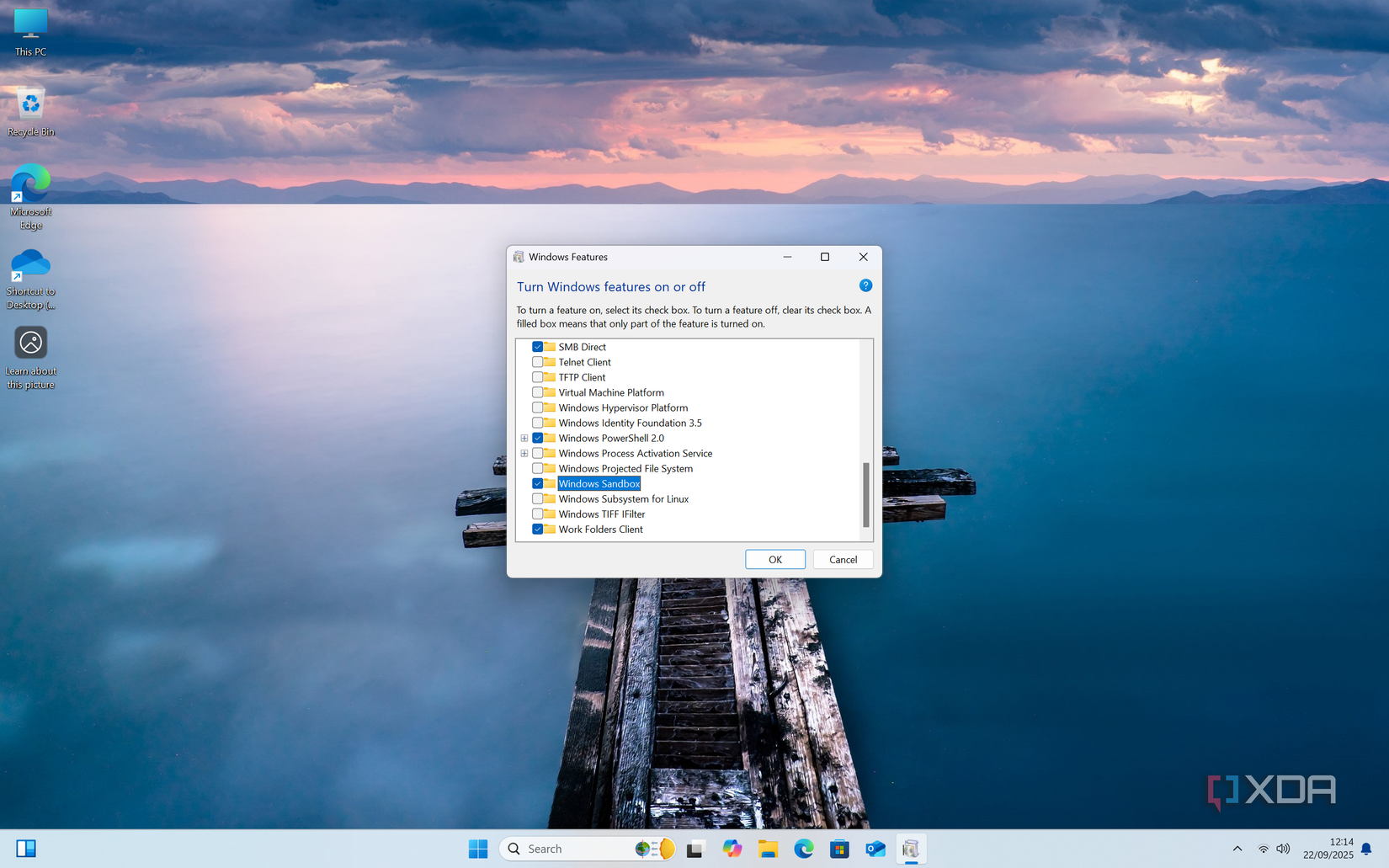Viewport: 1389px width, 868px height.
Task: Select the Telnet Client label
Action: [584, 362]
